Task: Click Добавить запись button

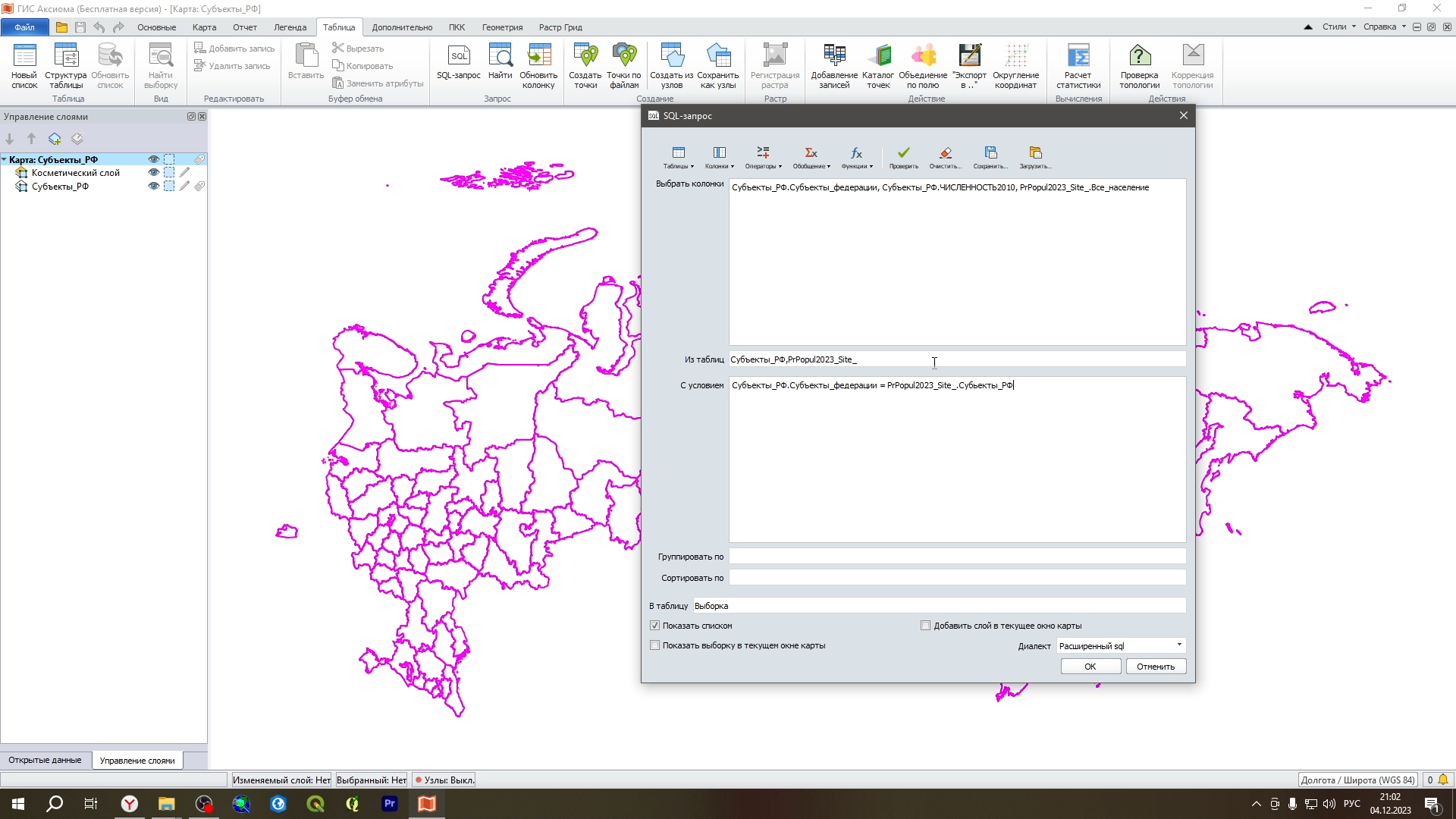Action: point(234,48)
